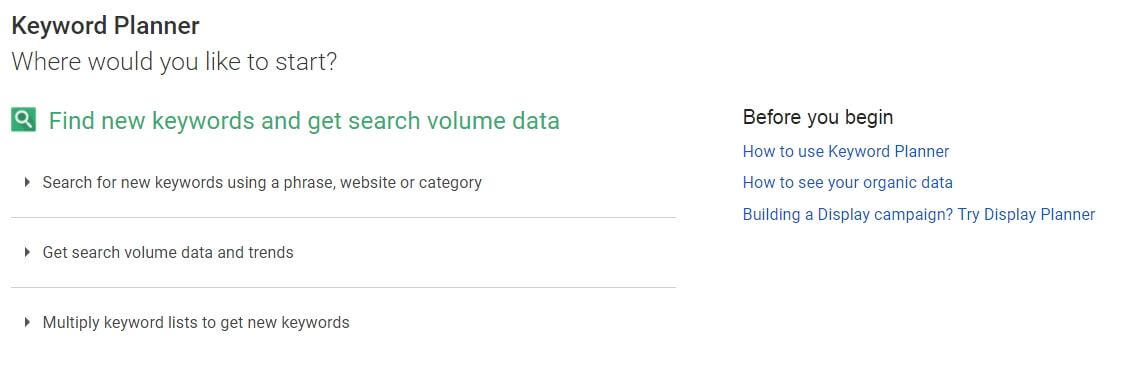Expand arrow beside Get search volume data
Screen dimensions: 1141x377
point(28,253)
